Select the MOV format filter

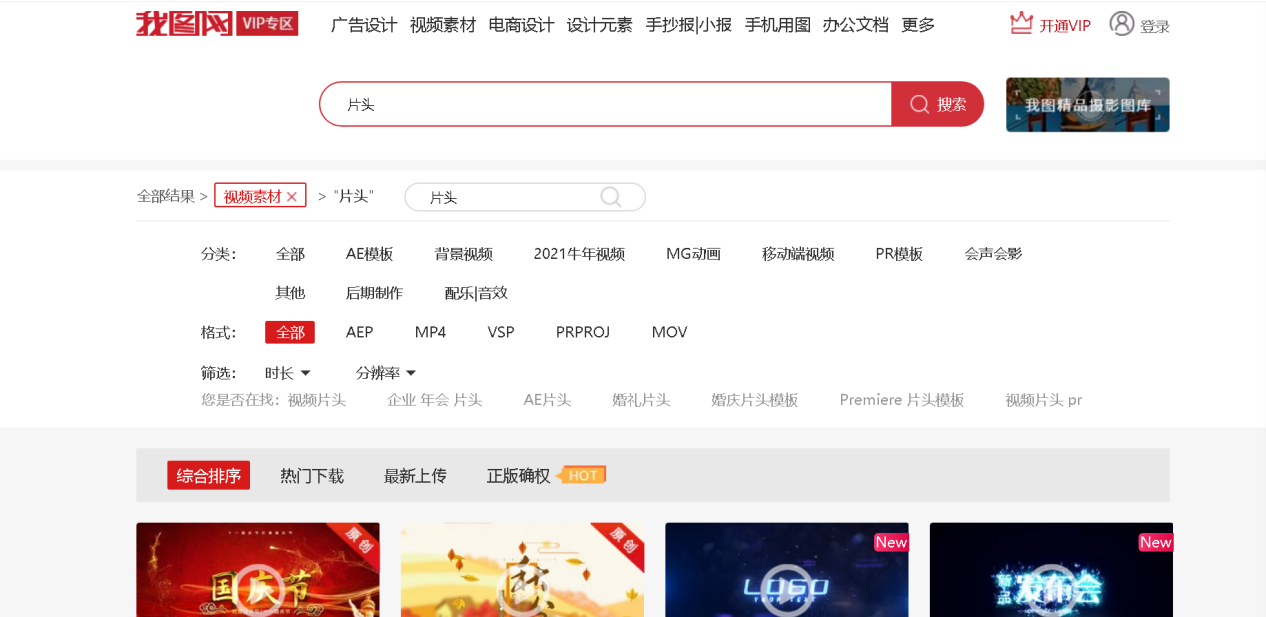pyautogui.click(x=668, y=331)
